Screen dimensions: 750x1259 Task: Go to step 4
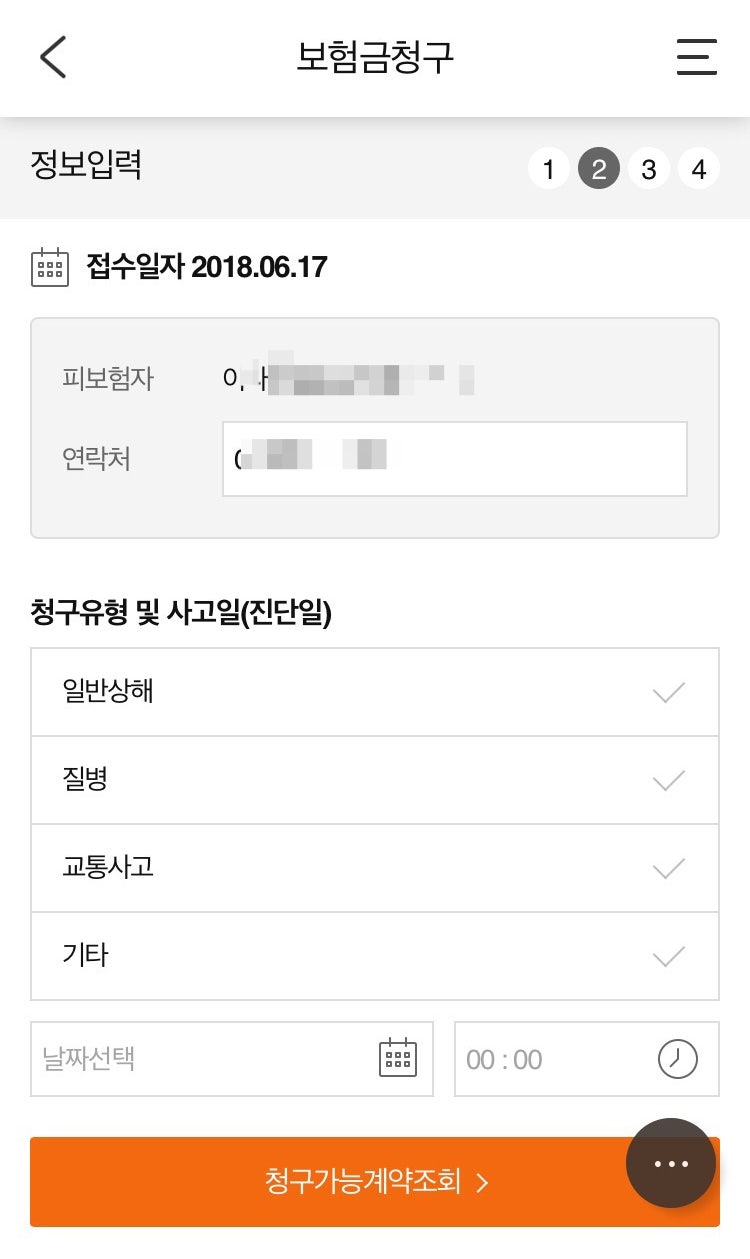[699, 169]
